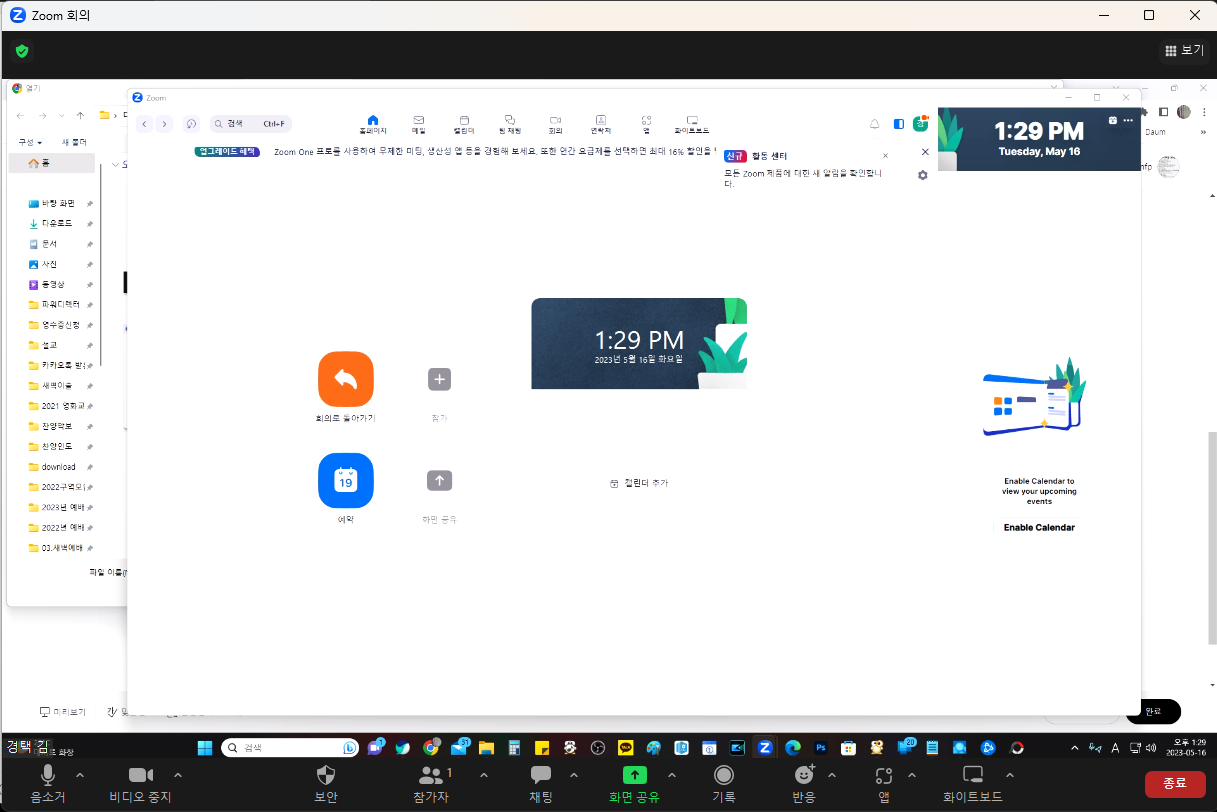Click the Windows Start button
The width and height of the screenshot is (1217, 812).
[x=205, y=747]
